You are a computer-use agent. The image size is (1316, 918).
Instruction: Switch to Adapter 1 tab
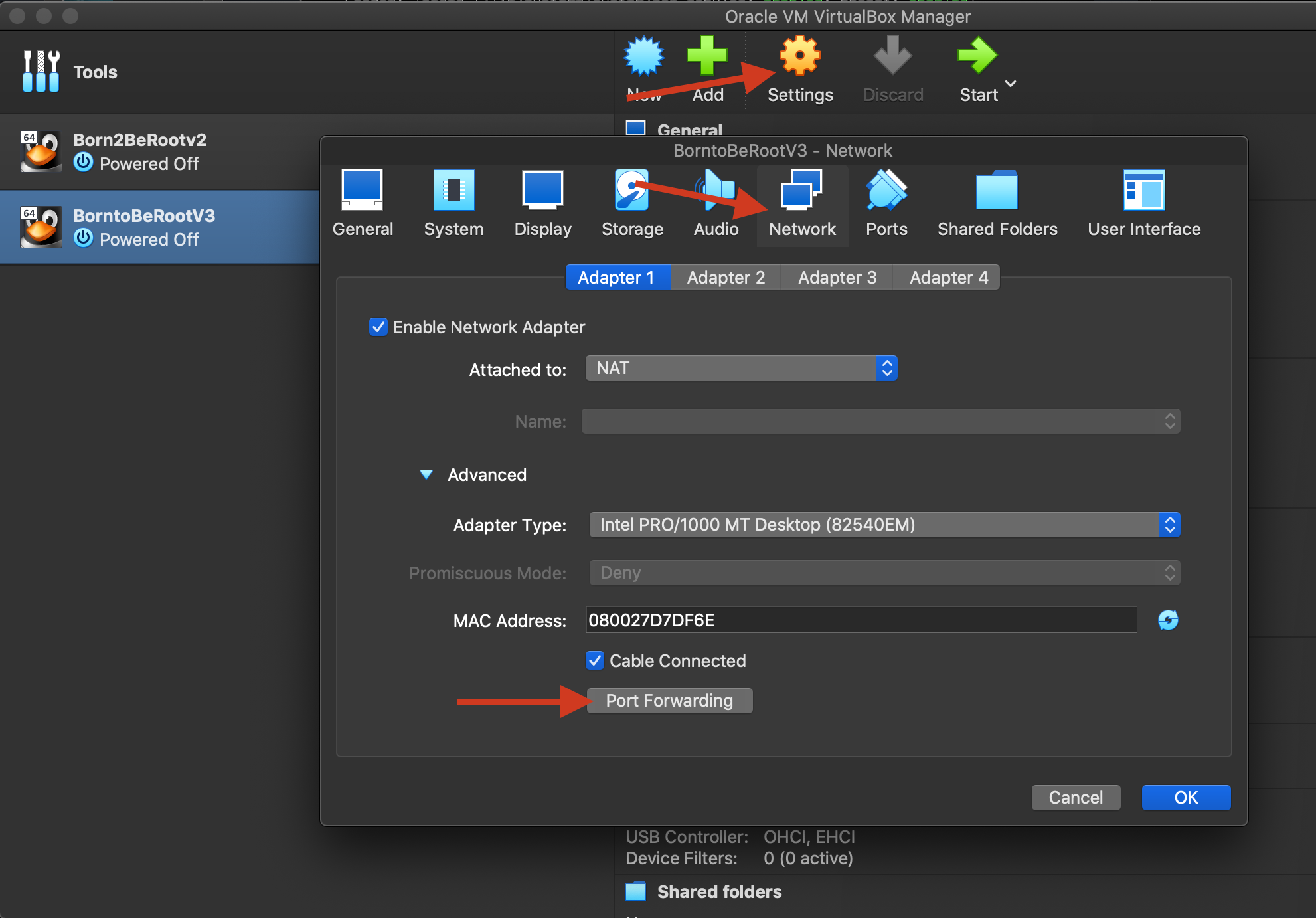617,277
